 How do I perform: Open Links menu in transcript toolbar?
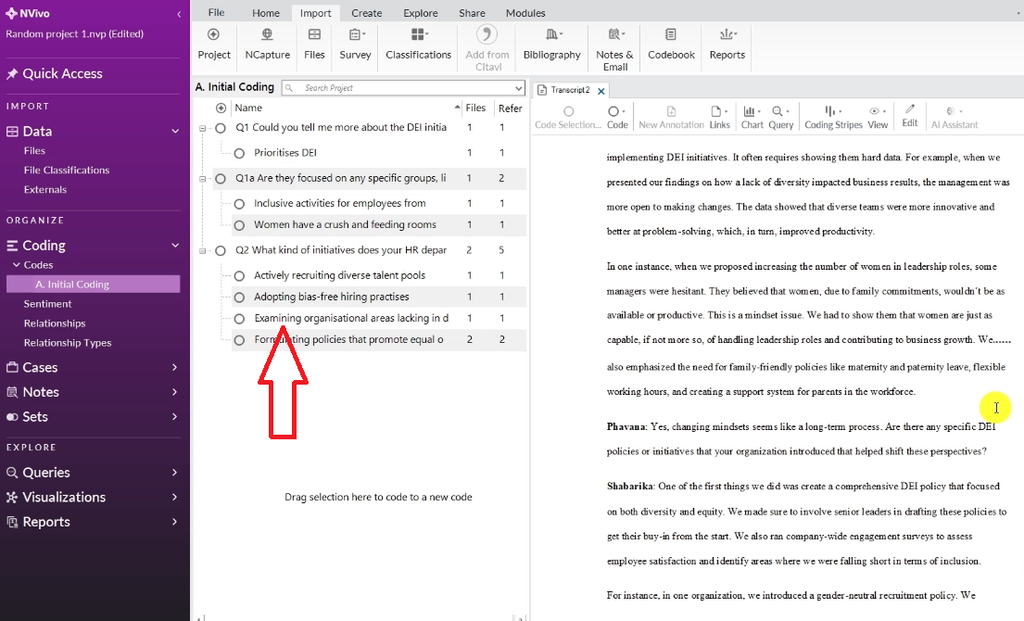(x=720, y=118)
